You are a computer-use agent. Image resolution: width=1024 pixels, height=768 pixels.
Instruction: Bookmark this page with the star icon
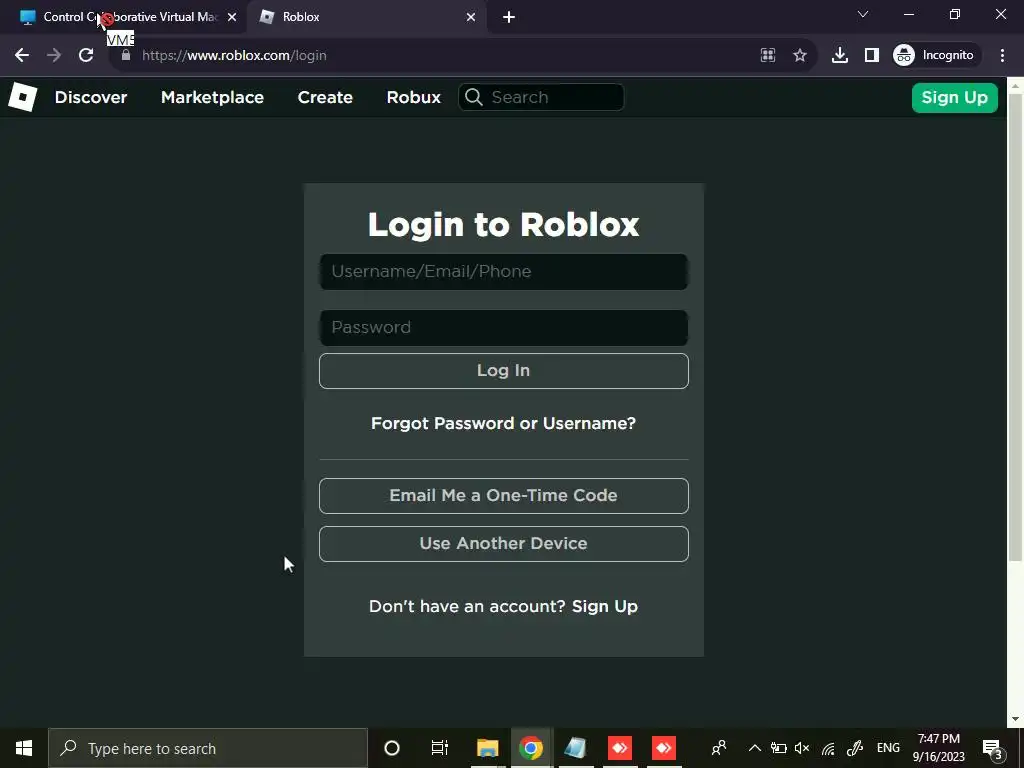point(800,56)
